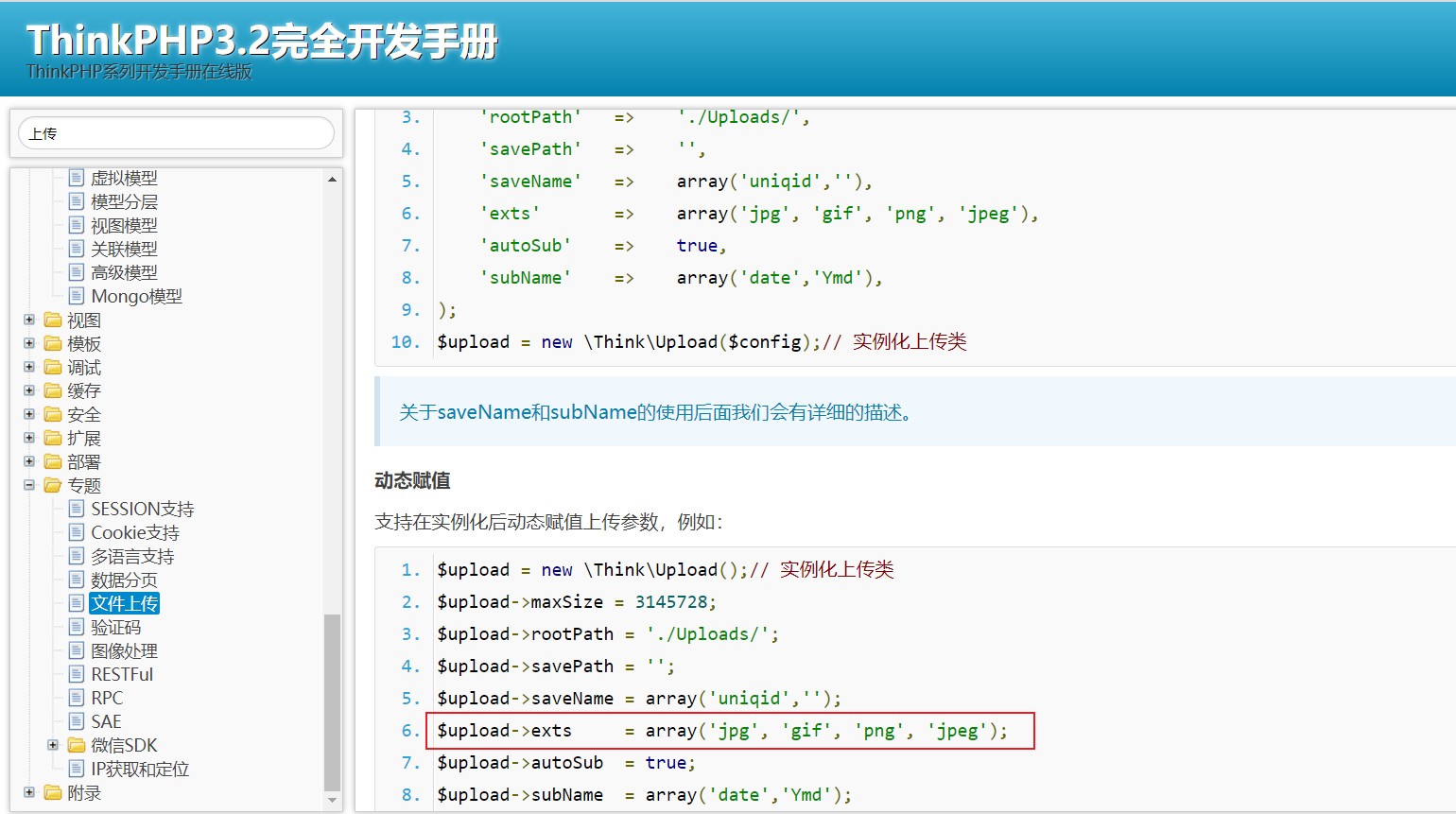Click the document icon beside 模型分层

77,200
